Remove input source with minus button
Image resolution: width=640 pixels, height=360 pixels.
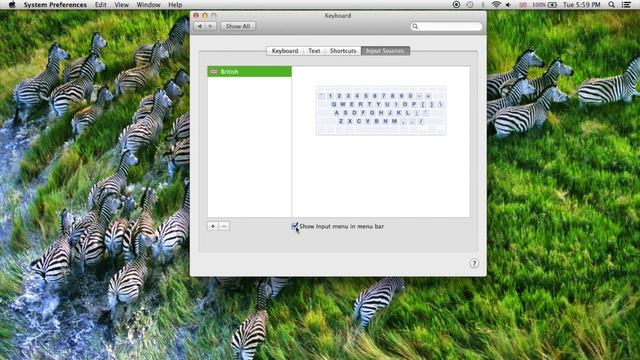[x=224, y=226]
